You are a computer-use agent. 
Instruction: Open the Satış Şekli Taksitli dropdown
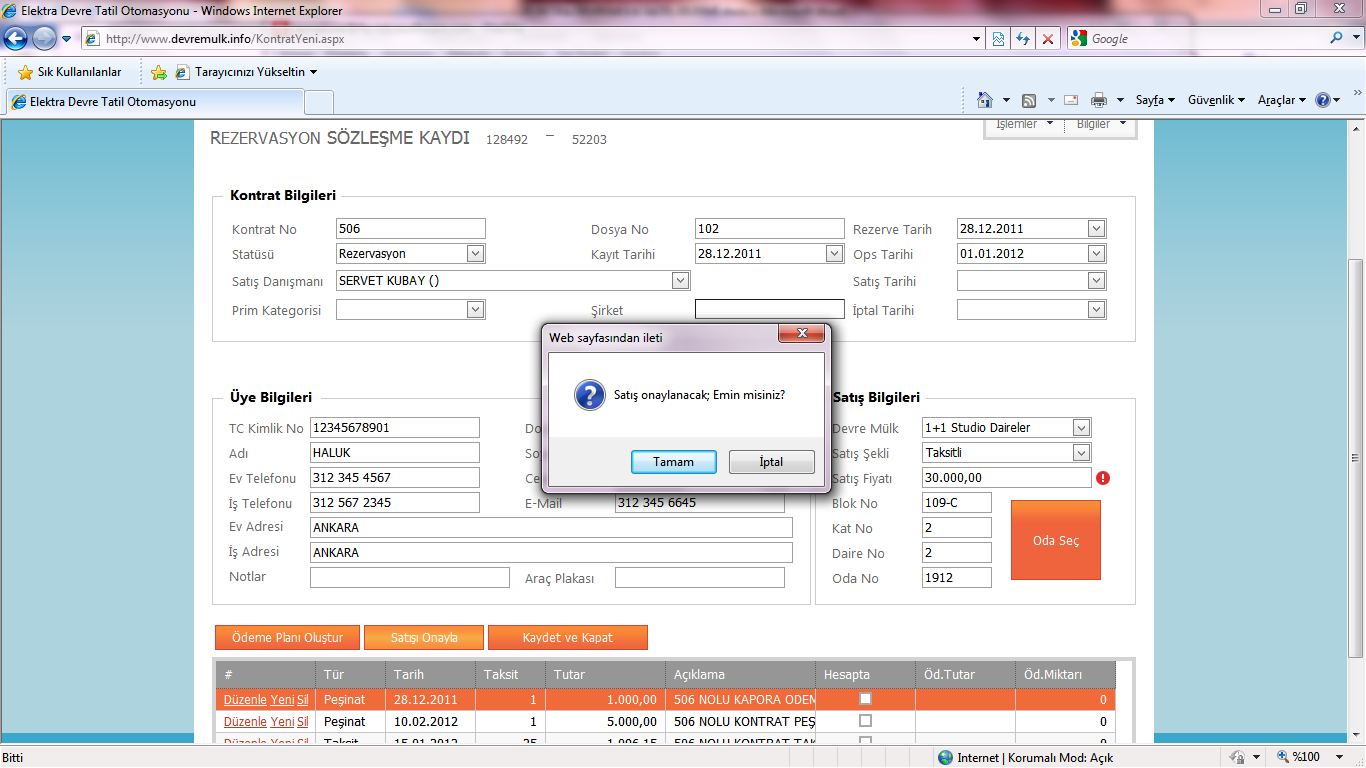[x=1081, y=453]
